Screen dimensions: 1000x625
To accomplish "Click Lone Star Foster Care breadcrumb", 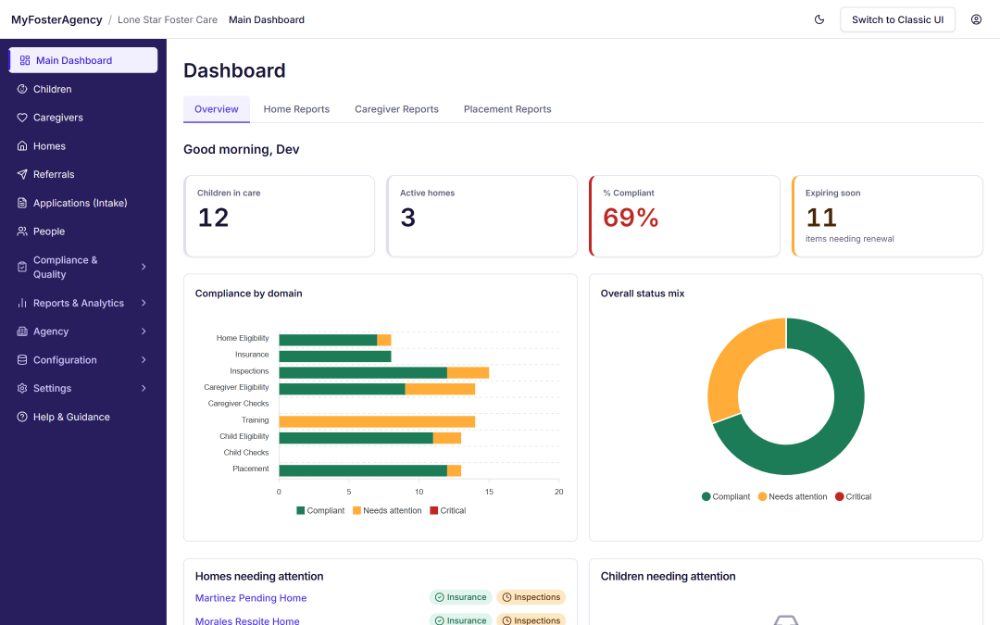I will pos(168,20).
